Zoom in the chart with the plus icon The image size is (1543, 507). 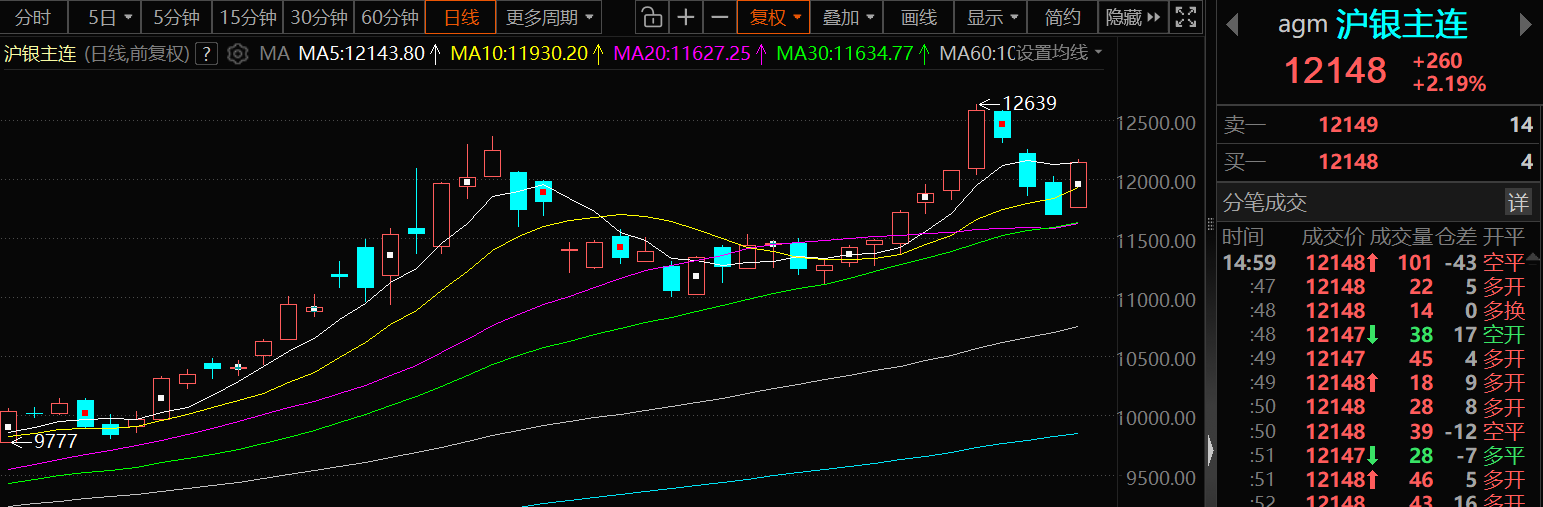click(x=685, y=17)
